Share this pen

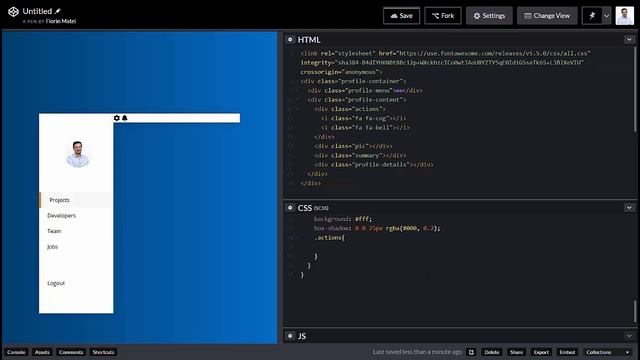pos(516,352)
